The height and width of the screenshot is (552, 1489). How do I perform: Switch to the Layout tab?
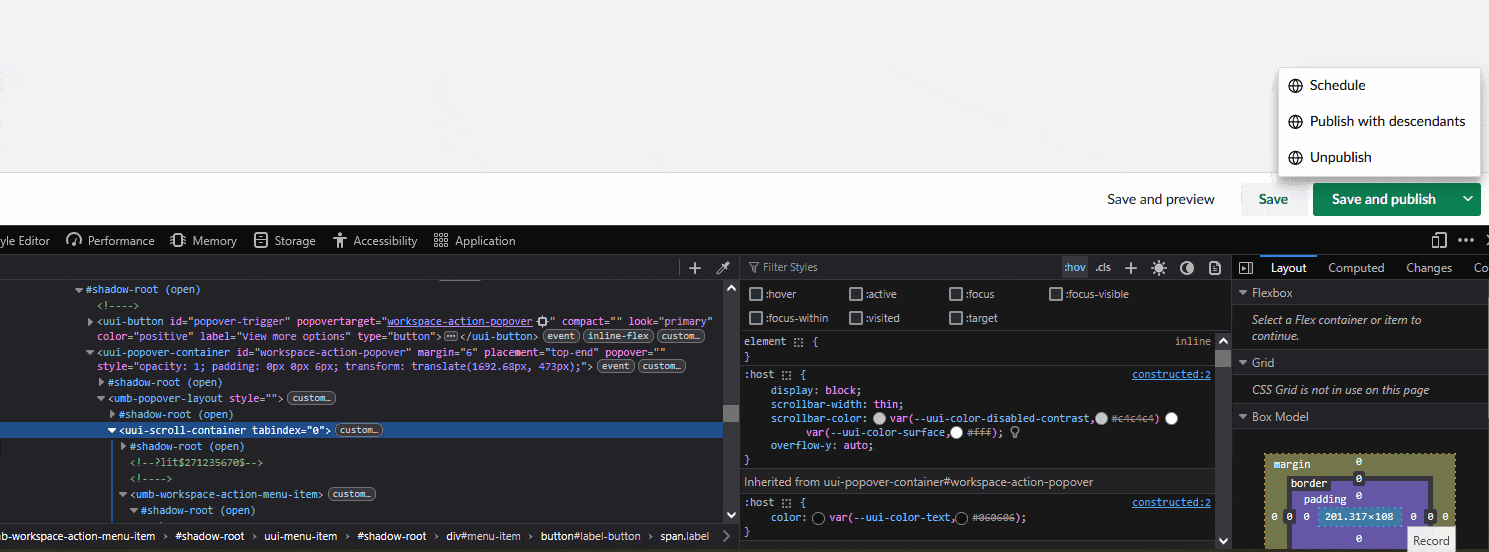[x=1288, y=268]
